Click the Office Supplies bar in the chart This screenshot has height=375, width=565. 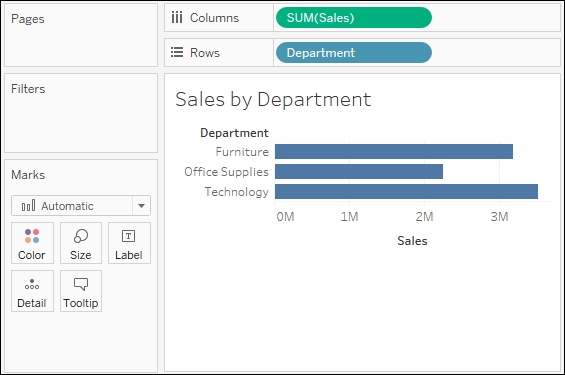[x=359, y=171]
